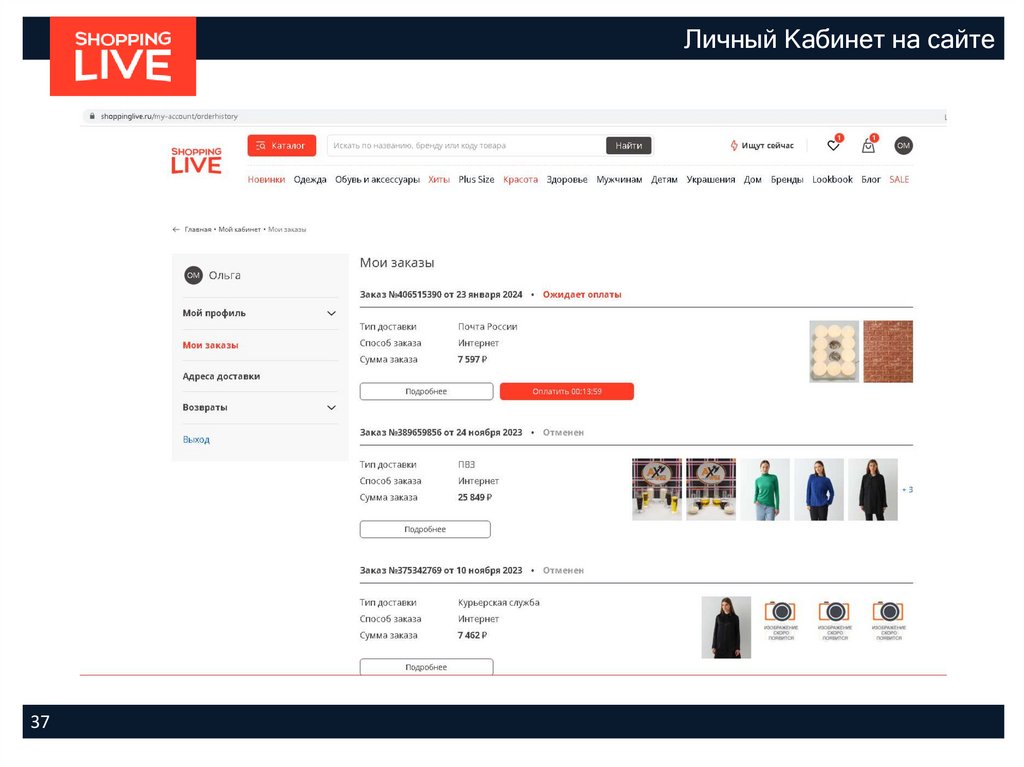Click the back arrow in breadcrumbs
This screenshot has width=1024, height=767.
point(176,229)
